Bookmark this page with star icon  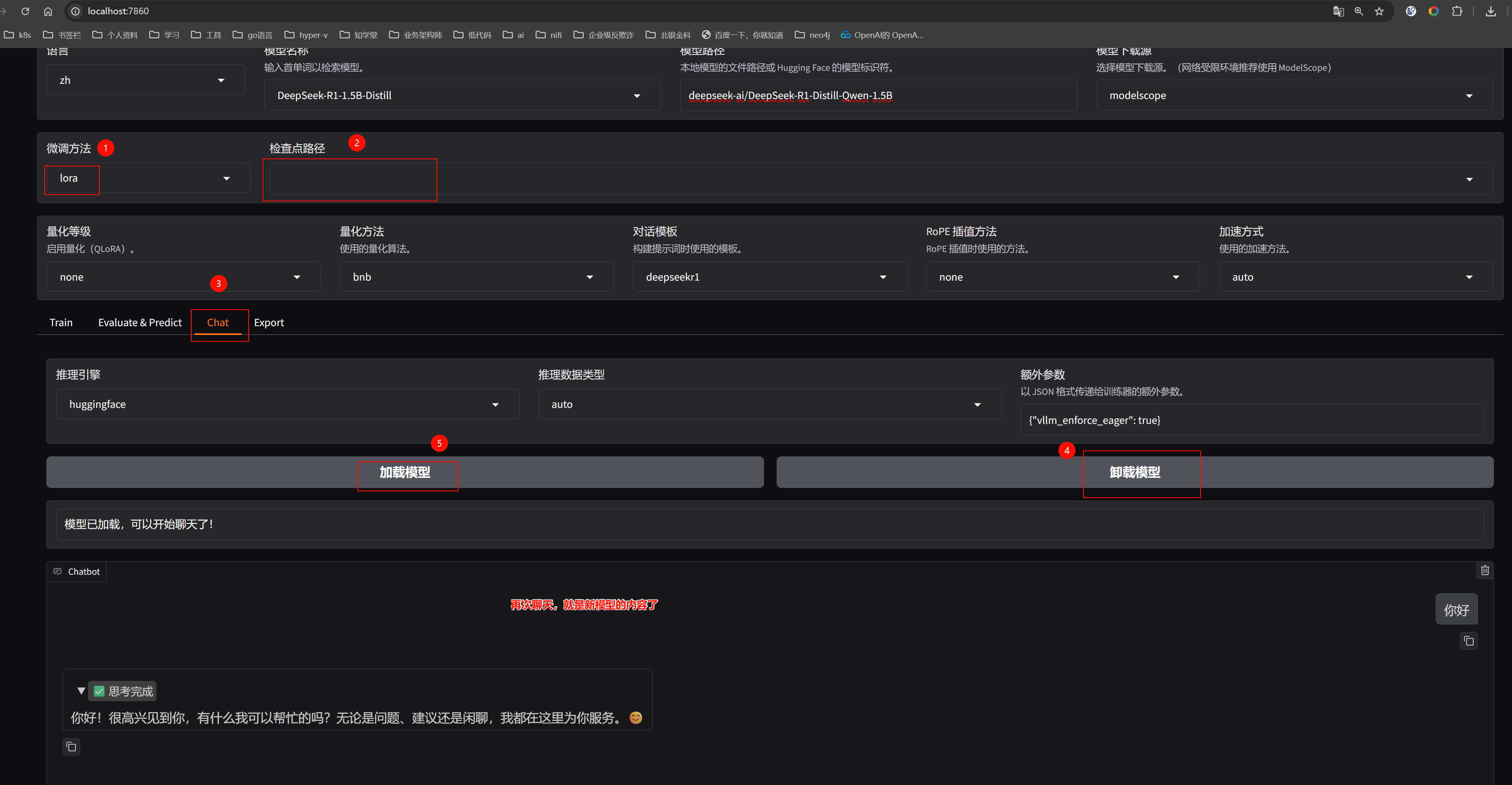[x=1379, y=11]
